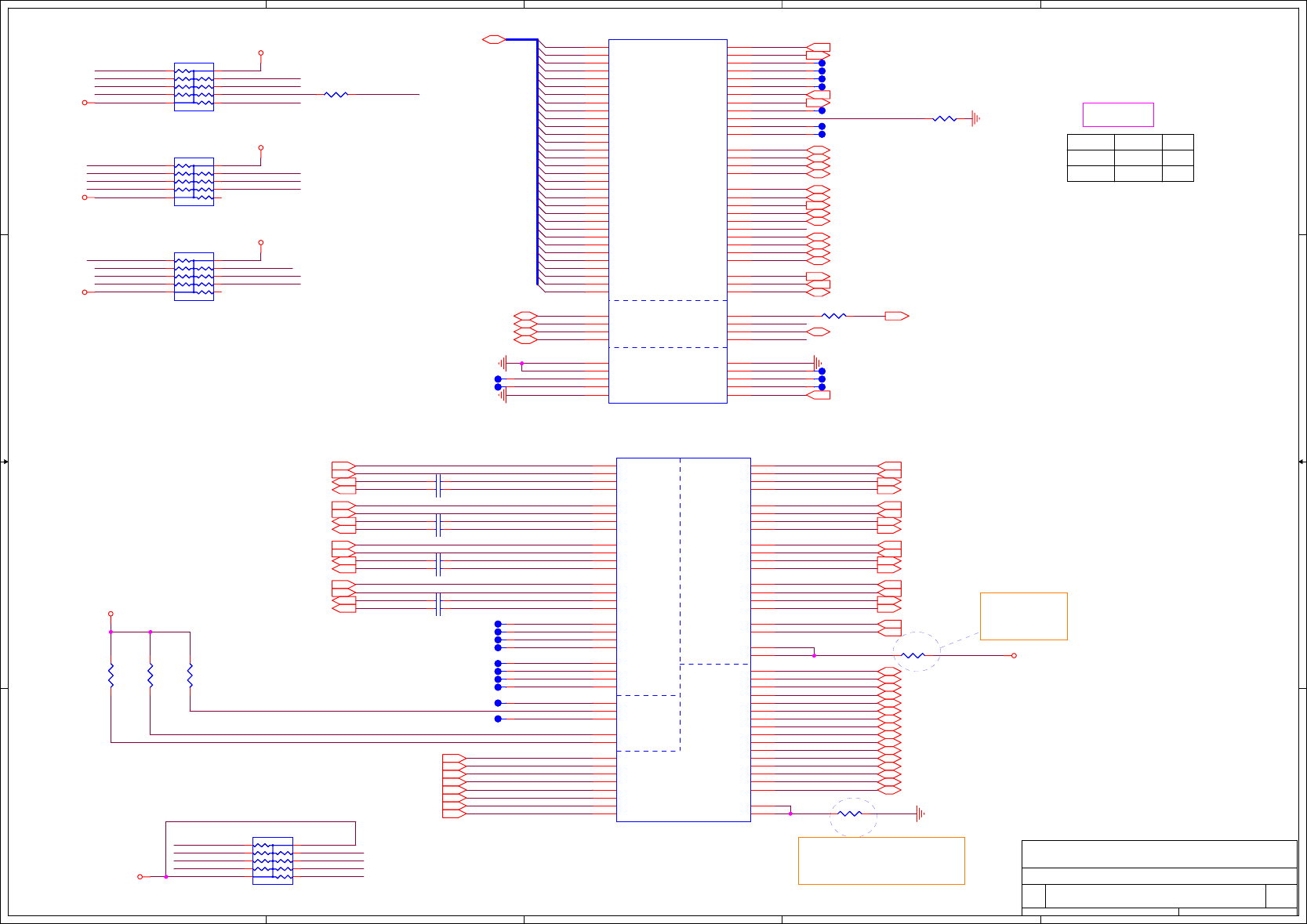Screen dimensions: 1307x924
Task: Select the topmost resistor network pack
Action: pos(194,87)
